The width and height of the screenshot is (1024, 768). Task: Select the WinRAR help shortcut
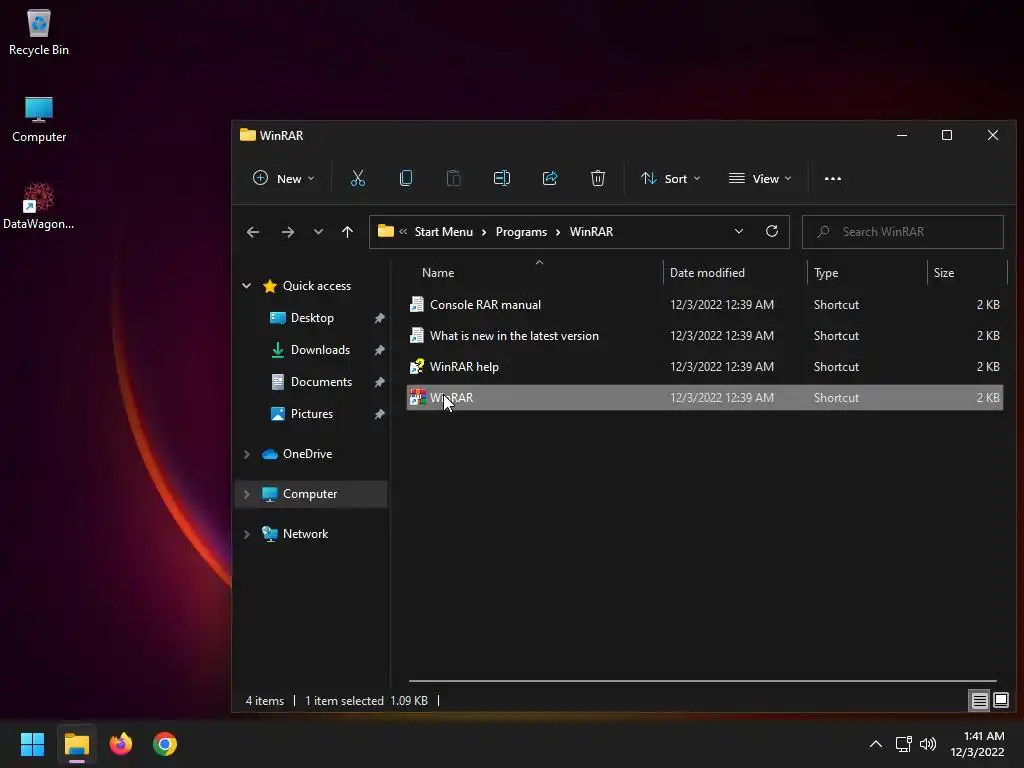click(x=705, y=367)
